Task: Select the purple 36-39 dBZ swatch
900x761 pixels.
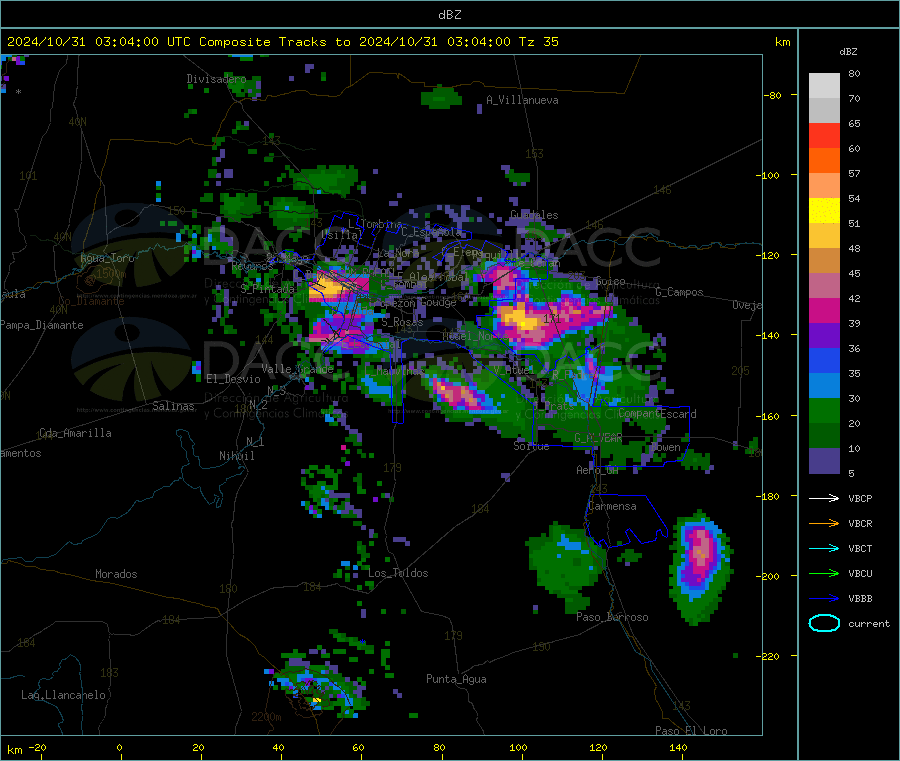Action: click(824, 336)
